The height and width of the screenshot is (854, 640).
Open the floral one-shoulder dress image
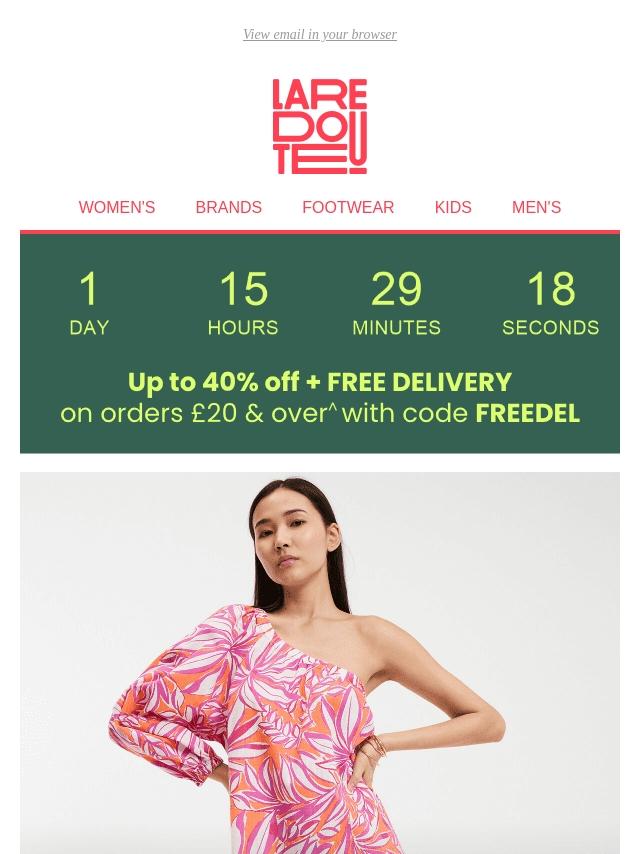tap(320, 663)
